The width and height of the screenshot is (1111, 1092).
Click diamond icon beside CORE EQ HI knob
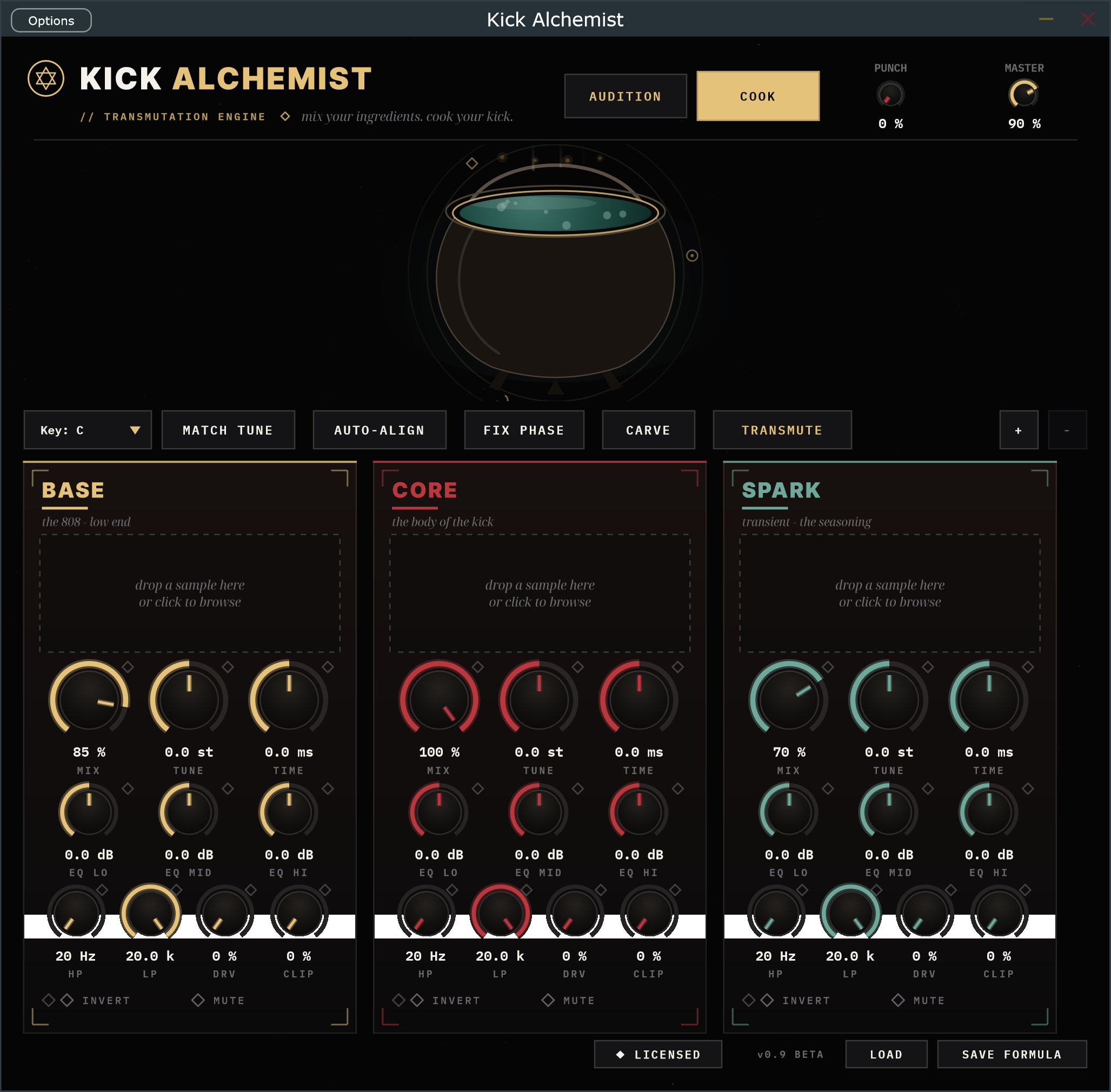(677, 789)
